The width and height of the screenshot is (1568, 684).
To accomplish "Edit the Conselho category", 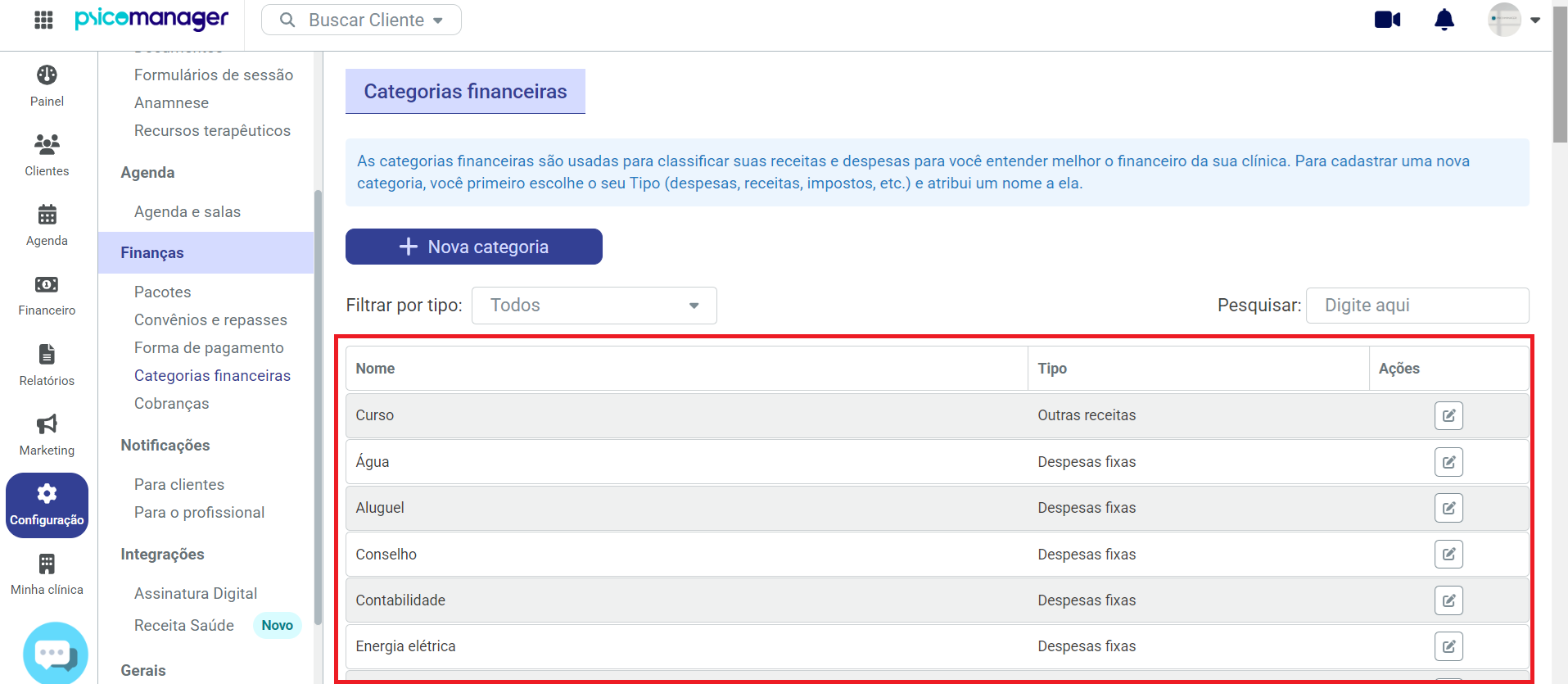I will tap(1448, 555).
